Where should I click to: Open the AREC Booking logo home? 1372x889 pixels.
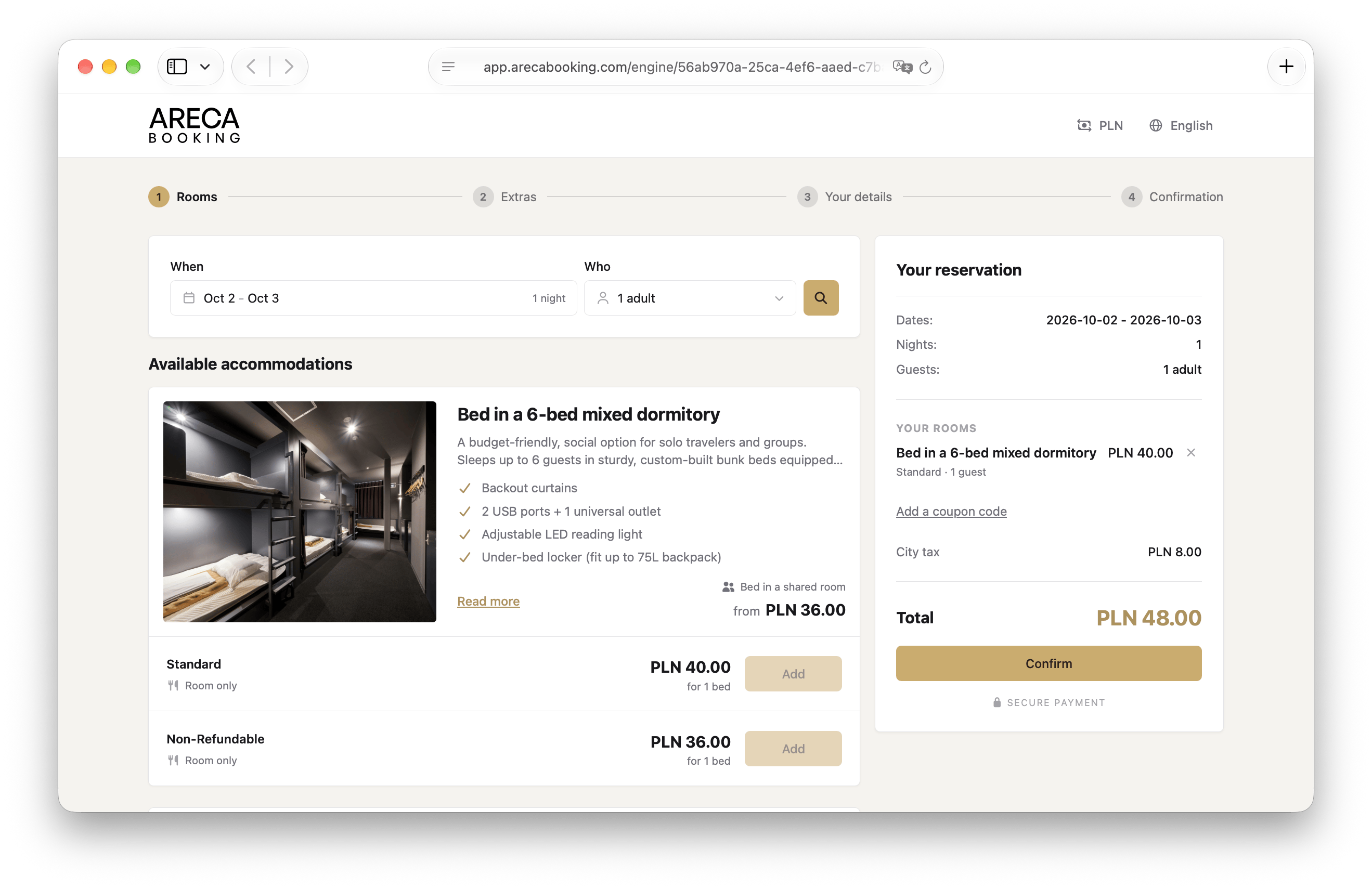195,125
